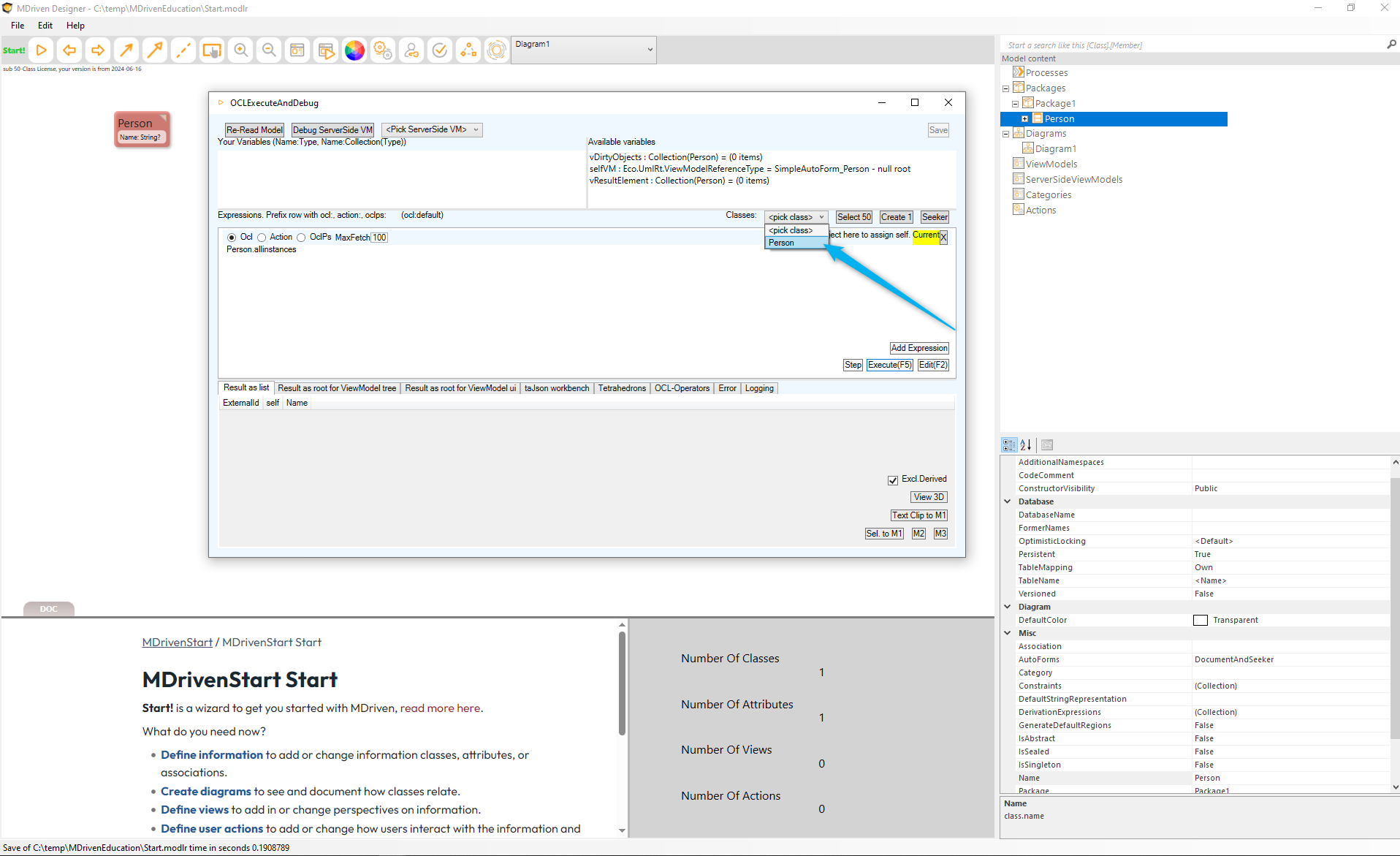Click the double gears settings icon
1400x856 pixels.
pyautogui.click(x=383, y=50)
